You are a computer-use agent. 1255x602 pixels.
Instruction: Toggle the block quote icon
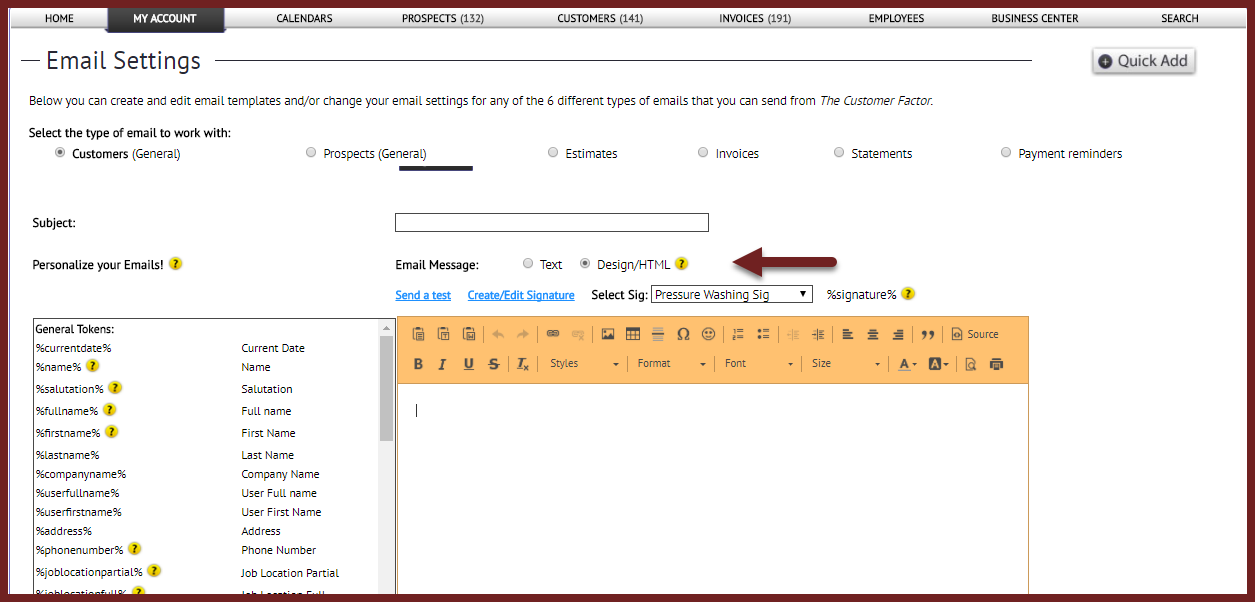click(927, 334)
